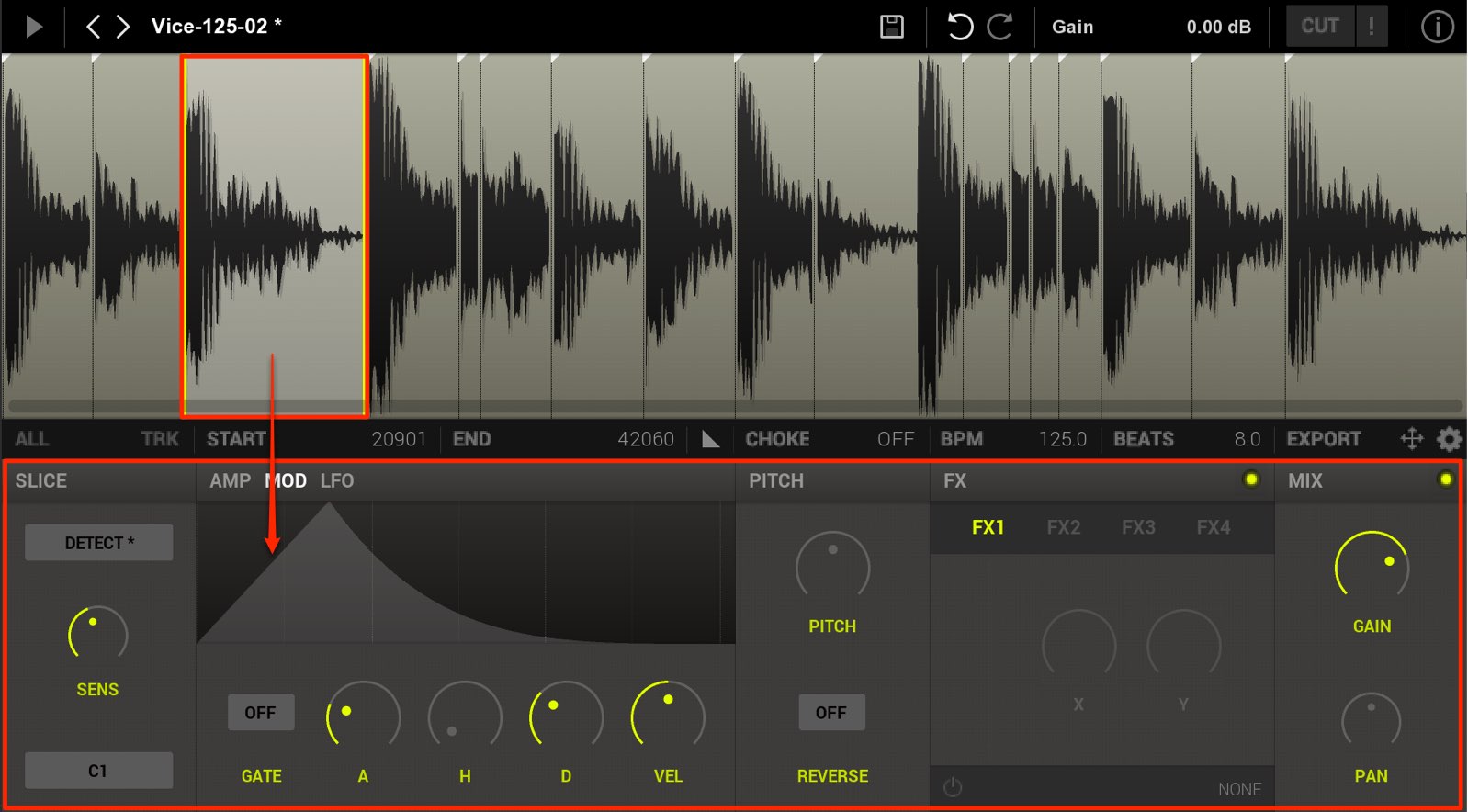The height and width of the screenshot is (812, 1468).
Task: Open the settings gear icon
Action: (1449, 439)
